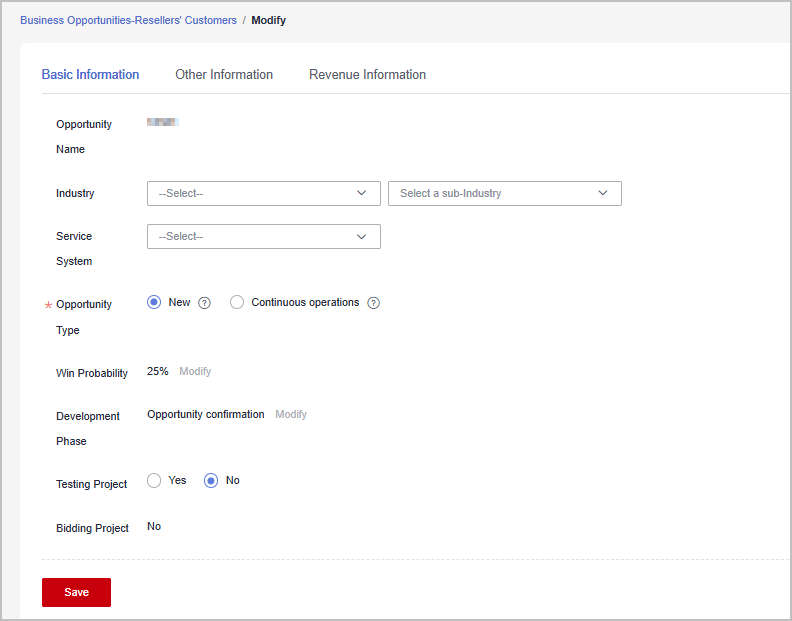Viewport: 792px width, 621px height.
Task: Open the Service System dropdown
Action: (263, 236)
